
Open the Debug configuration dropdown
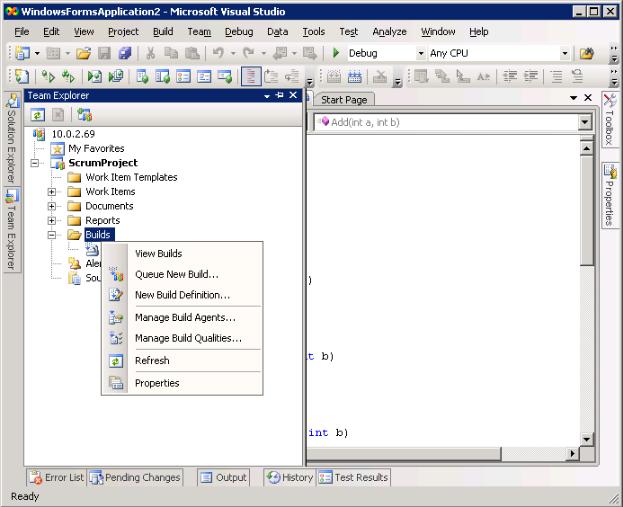coord(420,53)
